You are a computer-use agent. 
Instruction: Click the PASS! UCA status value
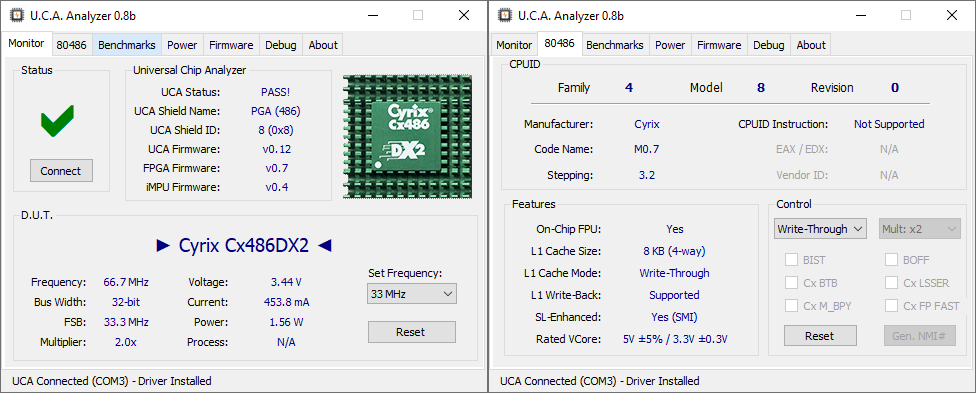pyautogui.click(x=275, y=92)
